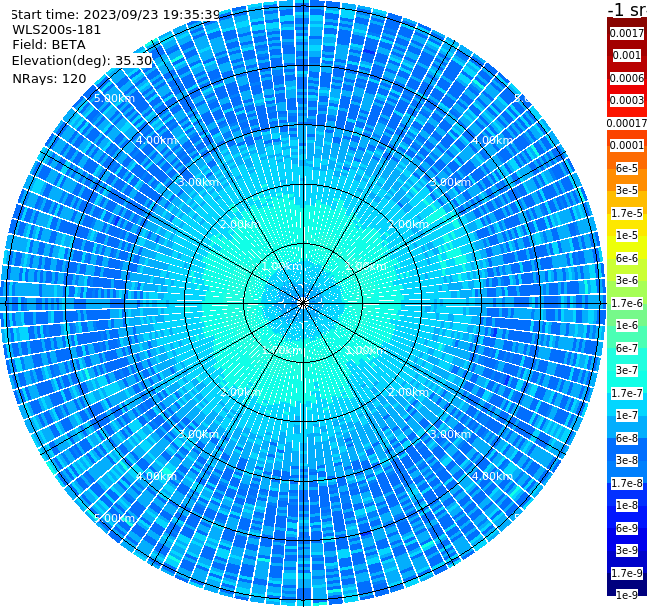Viewport: 647px width, 607px height.
Task: Select the 0.0006 colorbar value
Action: (627, 78)
